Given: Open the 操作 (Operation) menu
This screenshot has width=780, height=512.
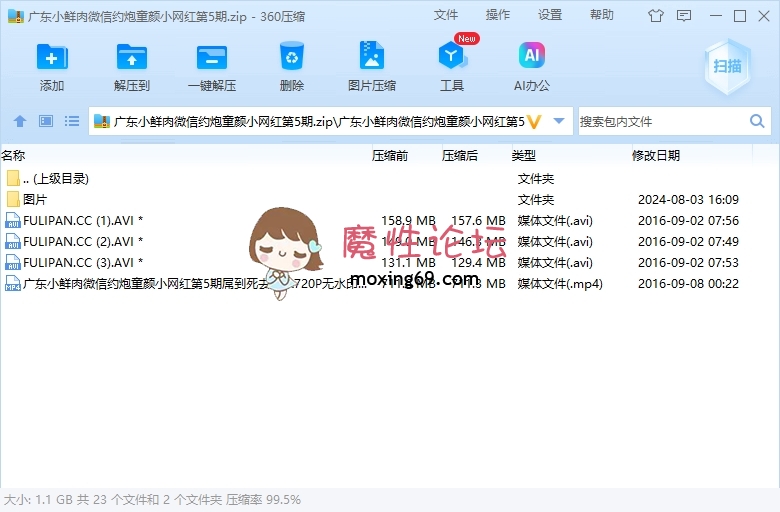Looking at the screenshot, I should click(498, 15).
